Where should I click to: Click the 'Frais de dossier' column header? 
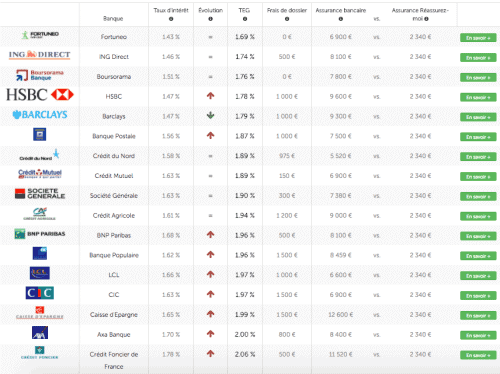pyautogui.click(x=287, y=10)
